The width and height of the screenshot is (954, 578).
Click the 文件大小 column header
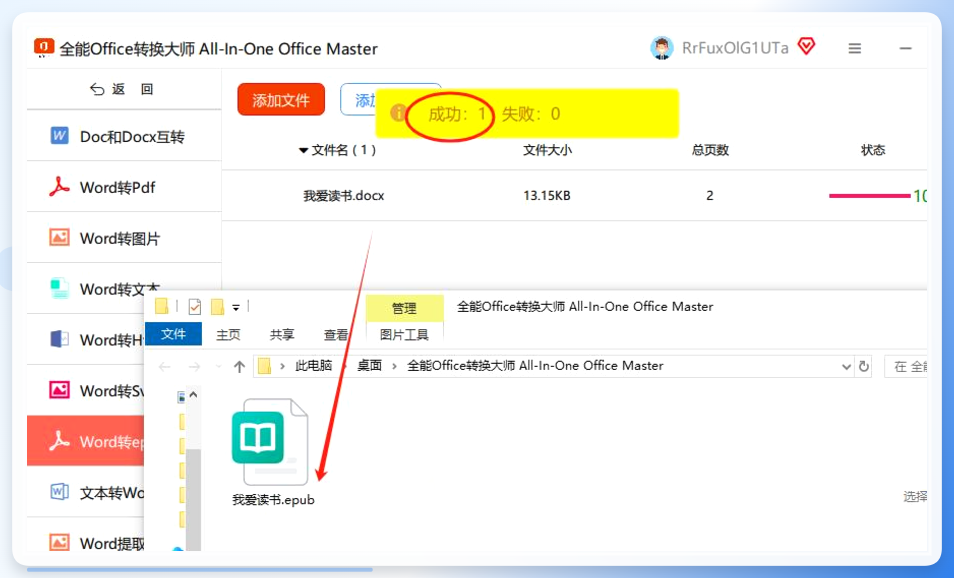pyautogui.click(x=548, y=150)
